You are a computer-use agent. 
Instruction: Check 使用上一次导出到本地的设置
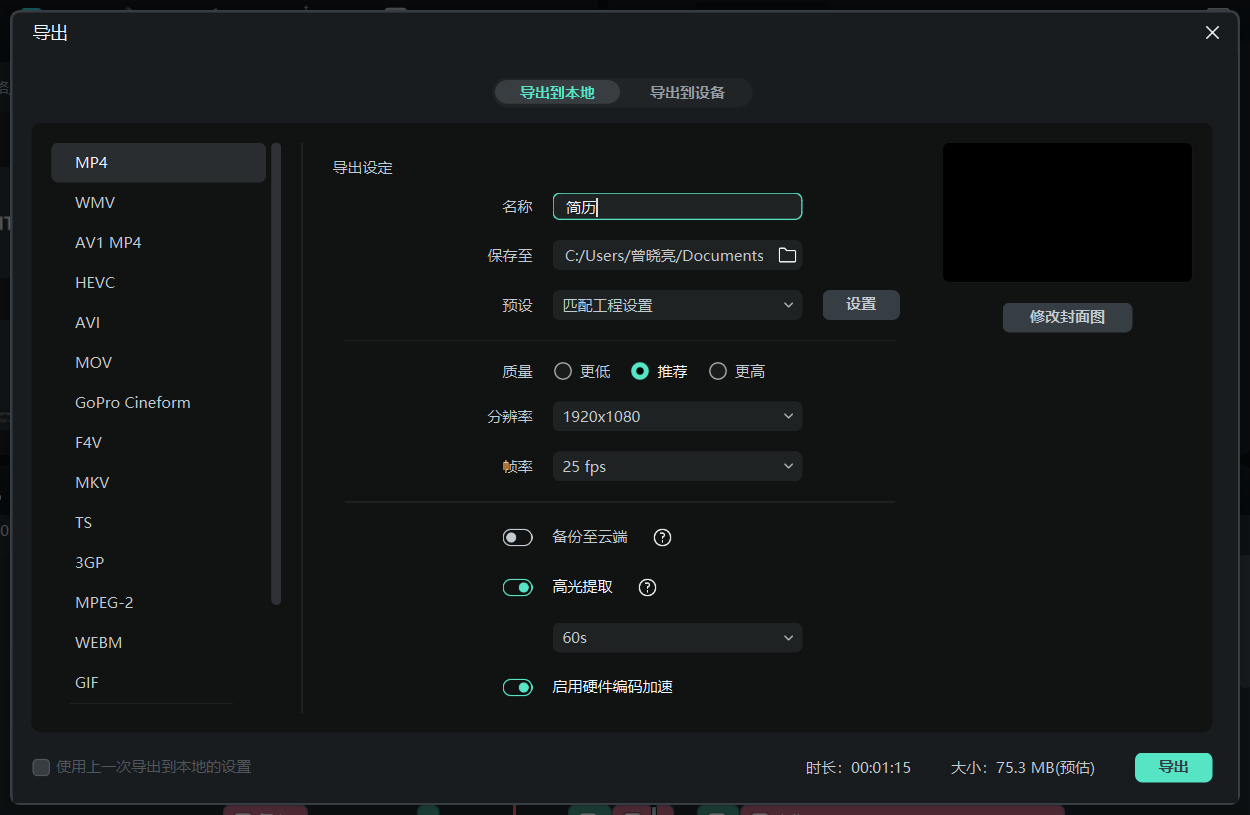point(41,767)
